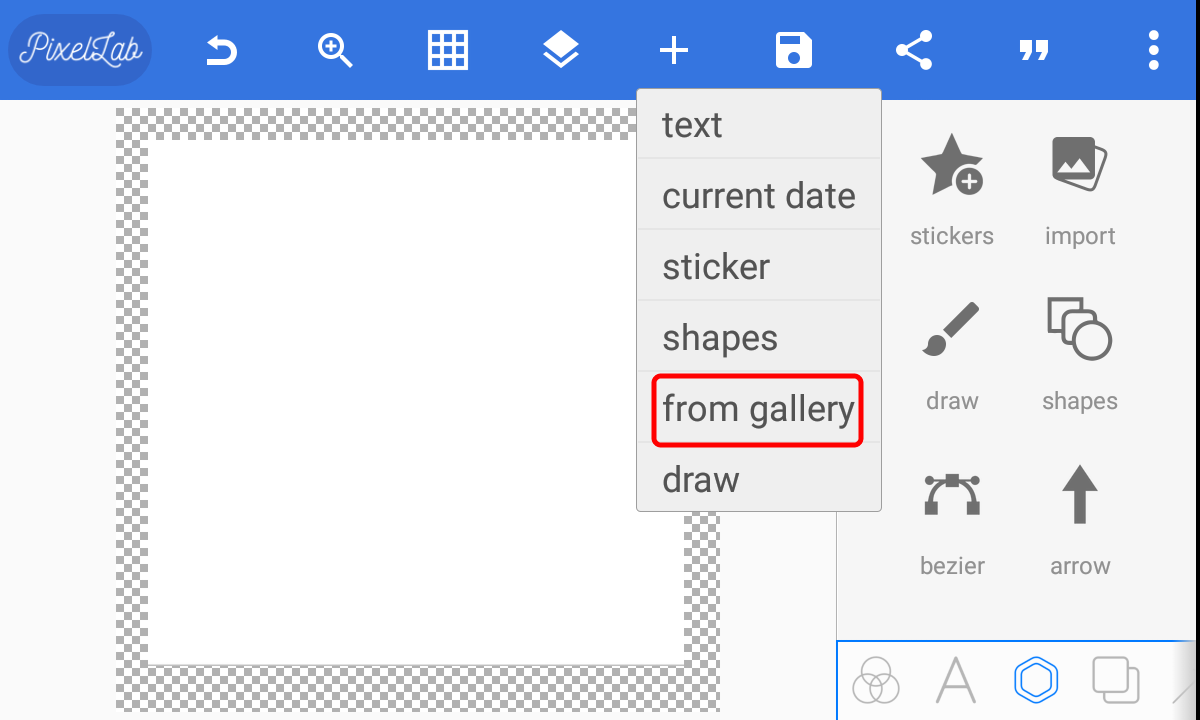Open the layers stack icon
This screenshot has width=1200, height=720.
[x=561, y=50]
